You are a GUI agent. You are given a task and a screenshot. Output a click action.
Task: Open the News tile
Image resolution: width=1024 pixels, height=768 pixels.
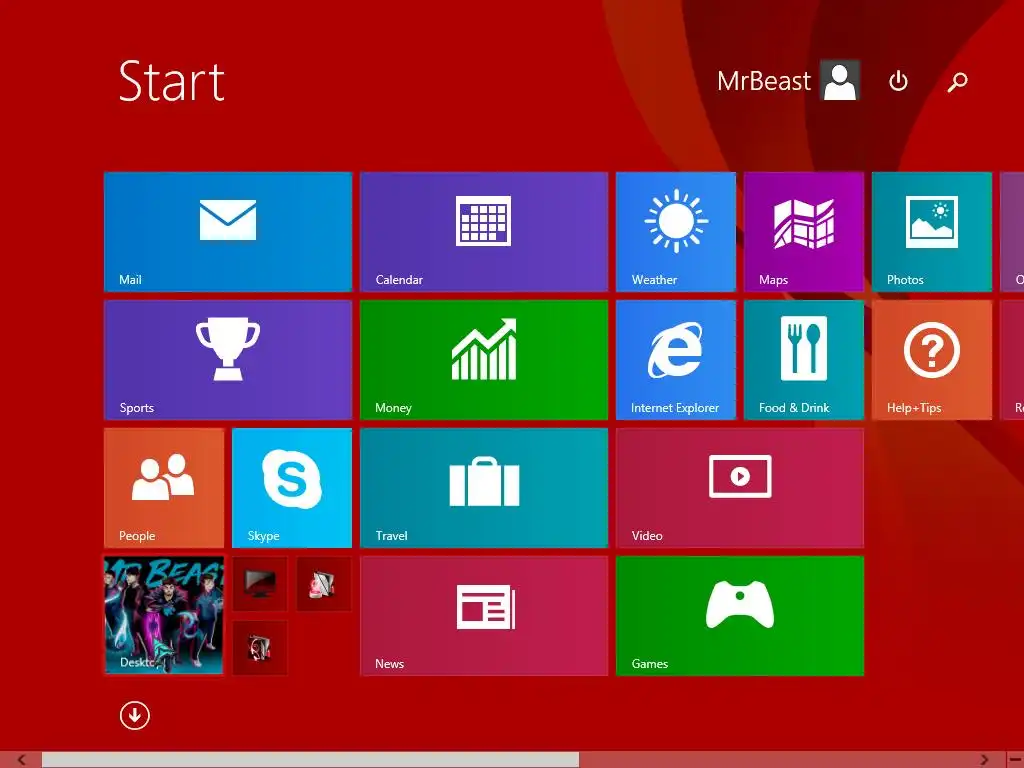pyautogui.click(x=484, y=616)
